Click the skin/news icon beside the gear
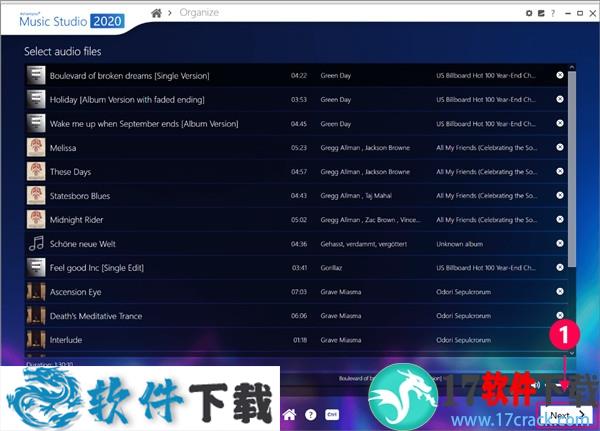Screen dimensions: 600x431 [541, 13]
